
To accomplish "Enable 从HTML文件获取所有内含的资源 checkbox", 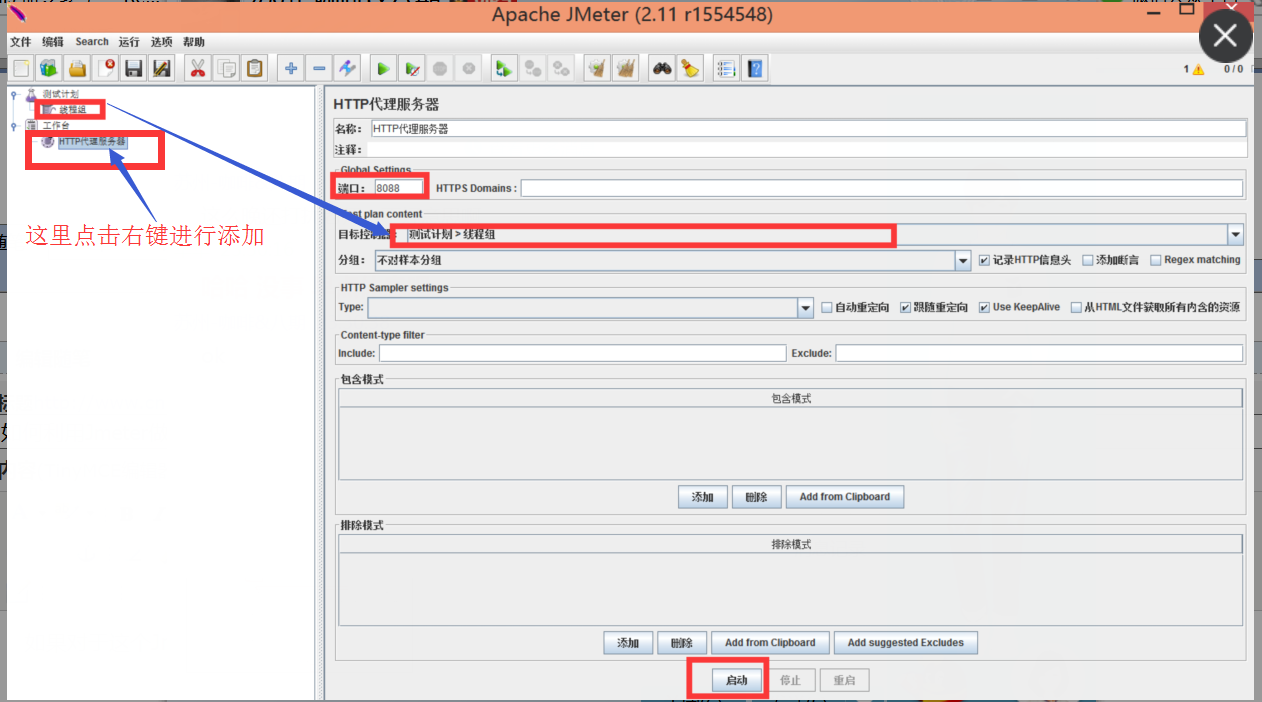I will tap(1076, 308).
